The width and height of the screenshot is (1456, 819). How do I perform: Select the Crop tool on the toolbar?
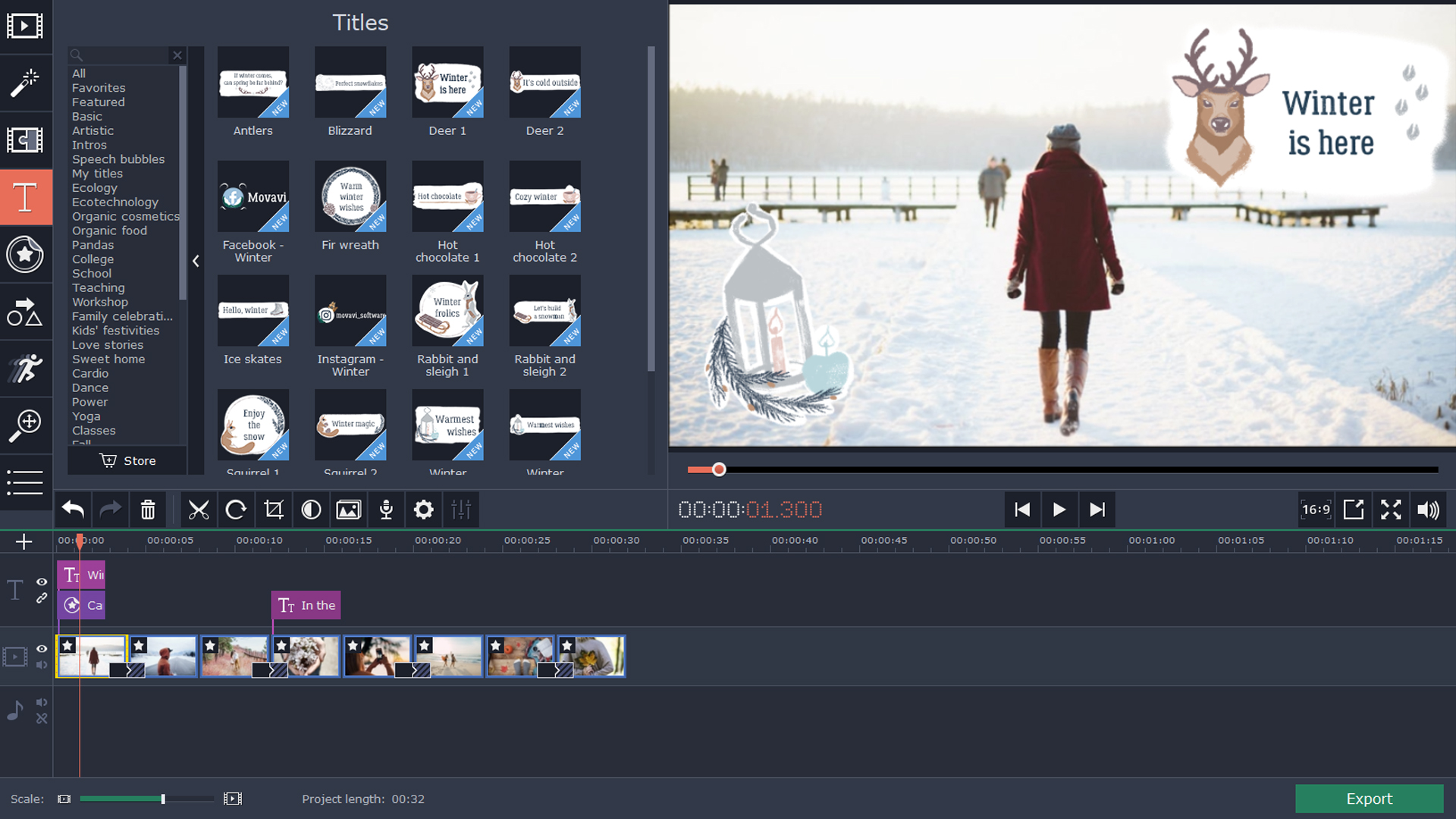coord(273,510)
